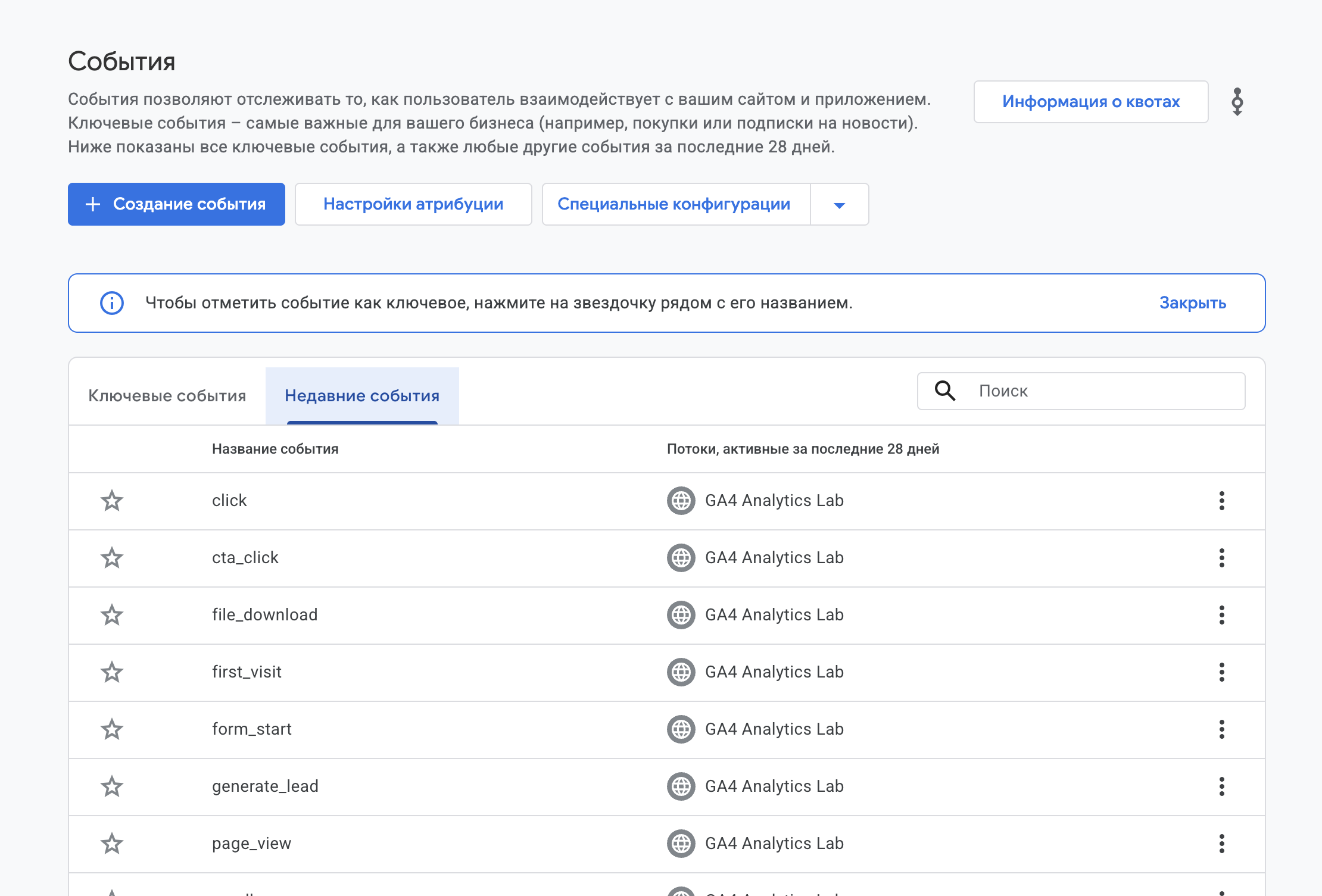Click globe icon in first_visit row
Screen dimensions: 1322x896
[681, 672]
